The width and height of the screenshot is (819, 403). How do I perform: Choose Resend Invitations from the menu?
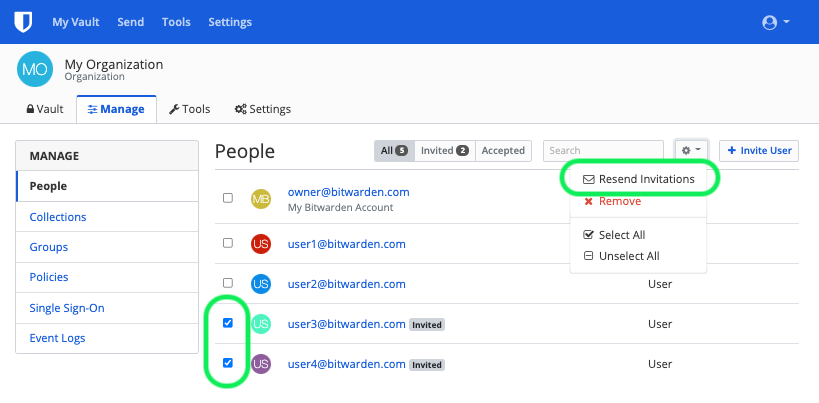638,179
